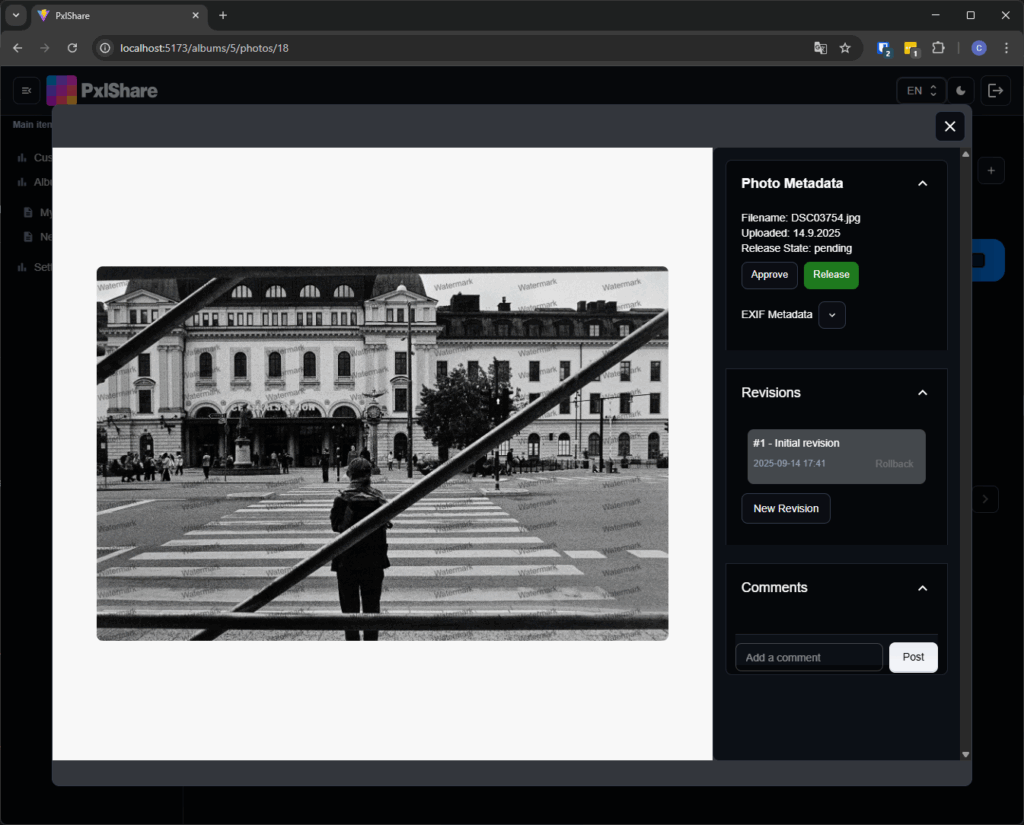Collapse the sidebar menu icon
This screenshot has width=1024, height=825.
pyautogui.click(x=27, y=91)
